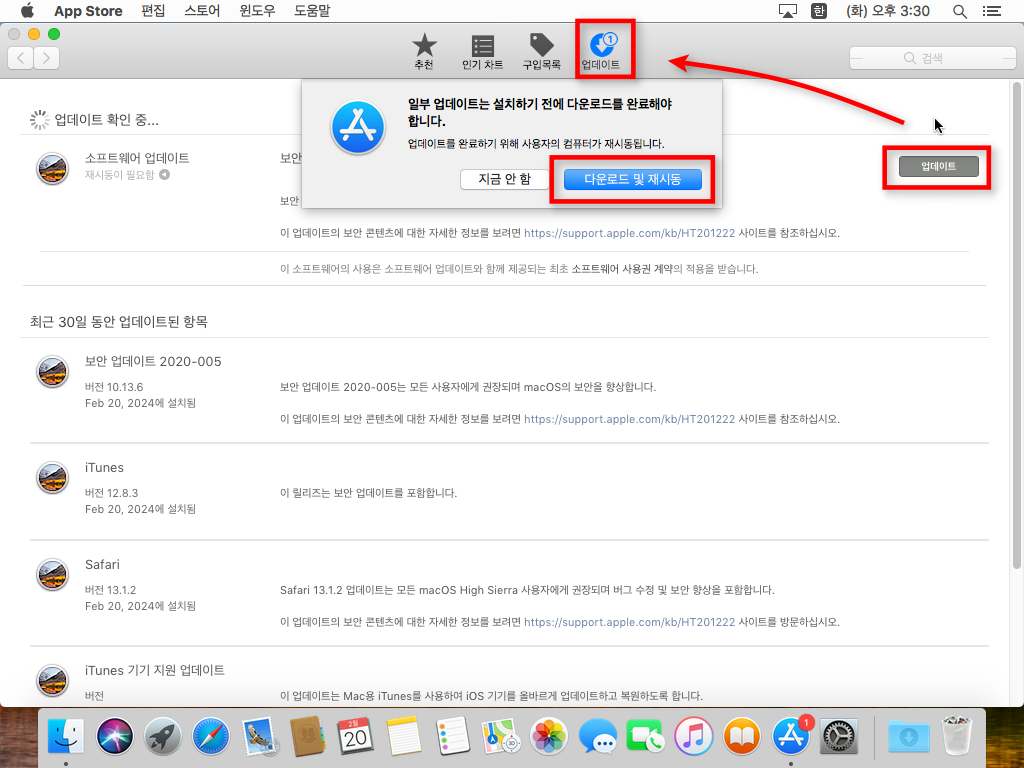Open the App Store menu
The height and width of the screenshot is (768, 1024).
[x=88, y=11]
